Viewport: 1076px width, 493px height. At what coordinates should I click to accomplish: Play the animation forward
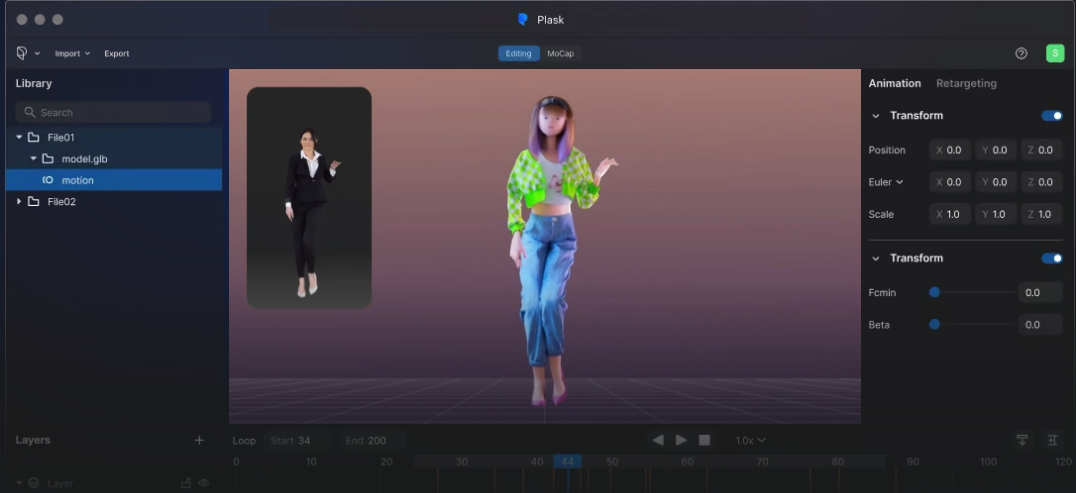point(681,440)
